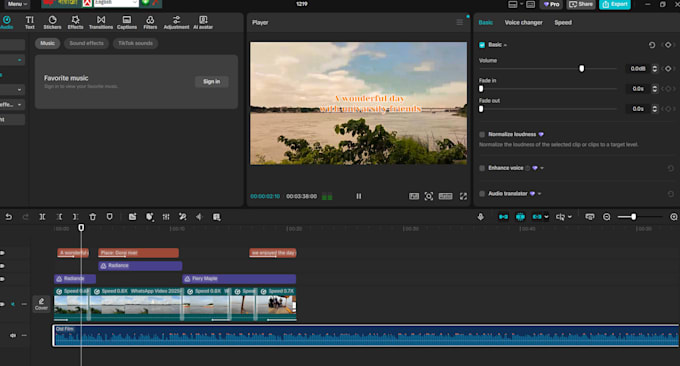This screenshot has height=366, width=680.
Task: Click the Sign in button
Action: point(212,82)
